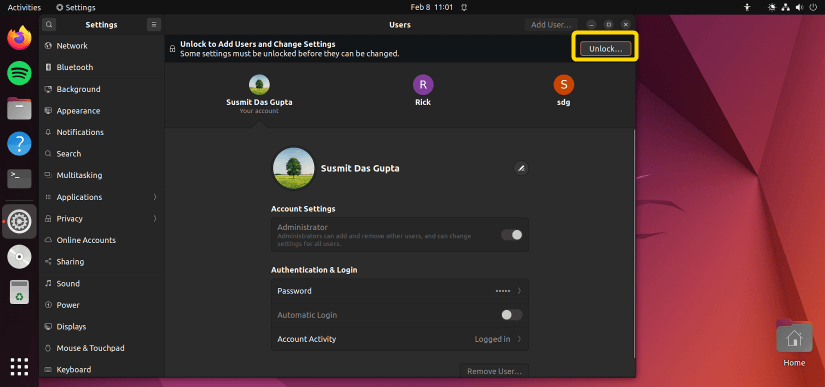Expand the Privacy submenu chevron
825x387 pixels.
click(x=155, y=219)
